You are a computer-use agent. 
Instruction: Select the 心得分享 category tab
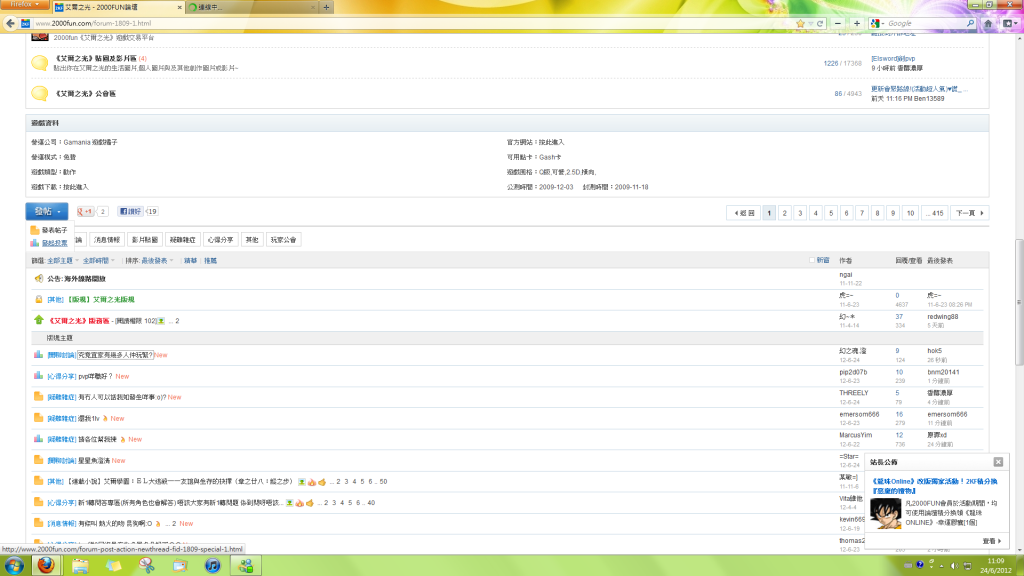[220, 240]
